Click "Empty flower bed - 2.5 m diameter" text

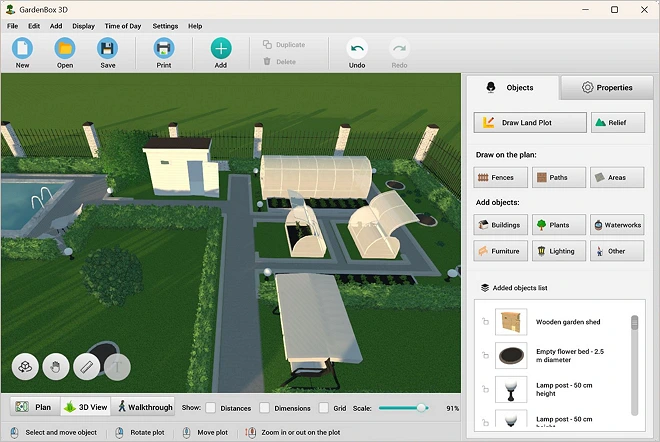click(570, 356)
